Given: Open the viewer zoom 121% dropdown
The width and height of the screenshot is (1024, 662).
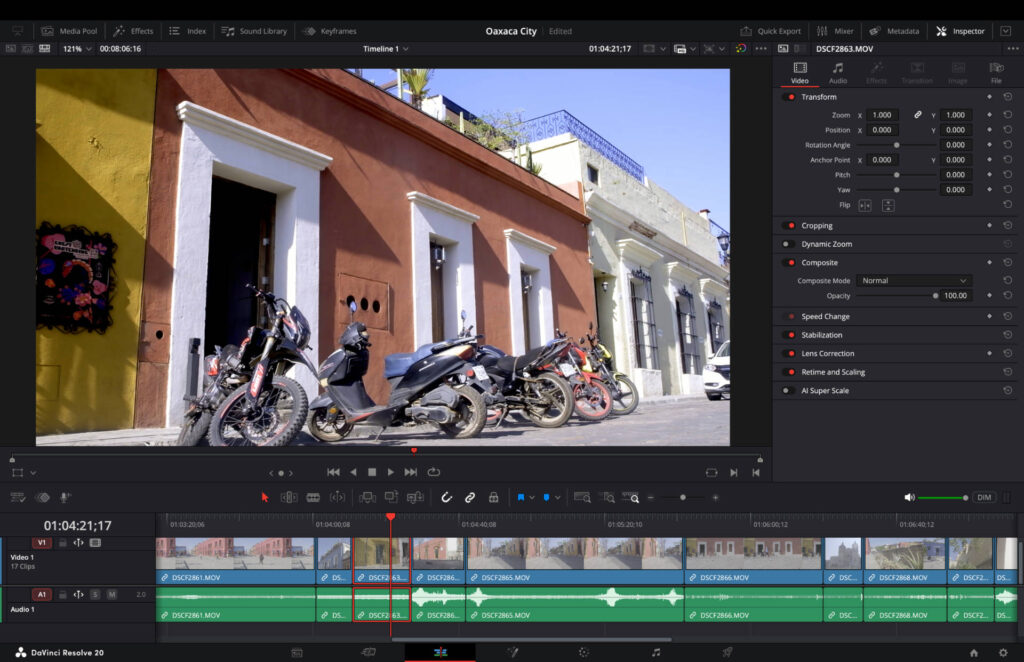Looking at the screenshot, I should point(77,48).
